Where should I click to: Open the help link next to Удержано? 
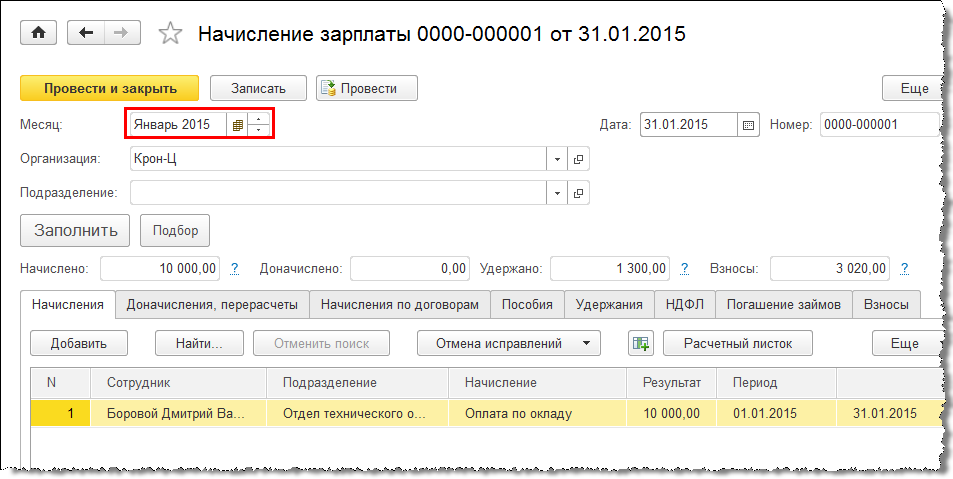pos(684,269)
